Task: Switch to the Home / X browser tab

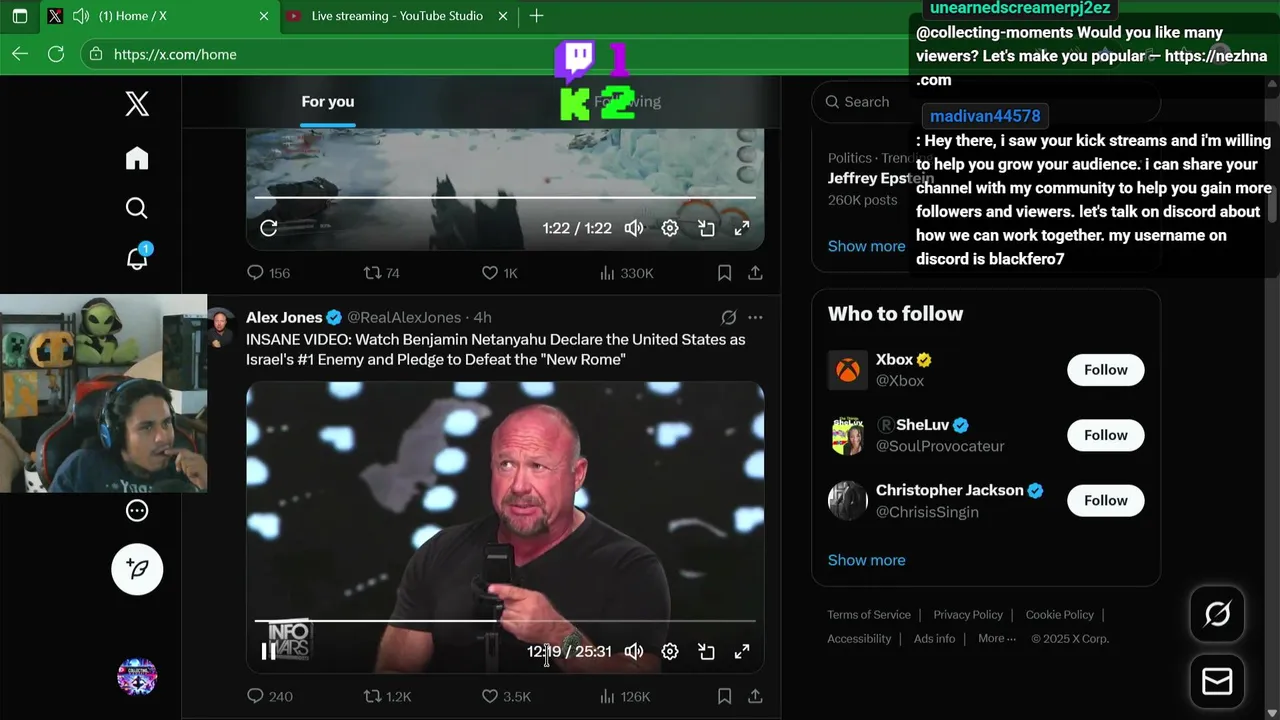Action: [158, 16]
